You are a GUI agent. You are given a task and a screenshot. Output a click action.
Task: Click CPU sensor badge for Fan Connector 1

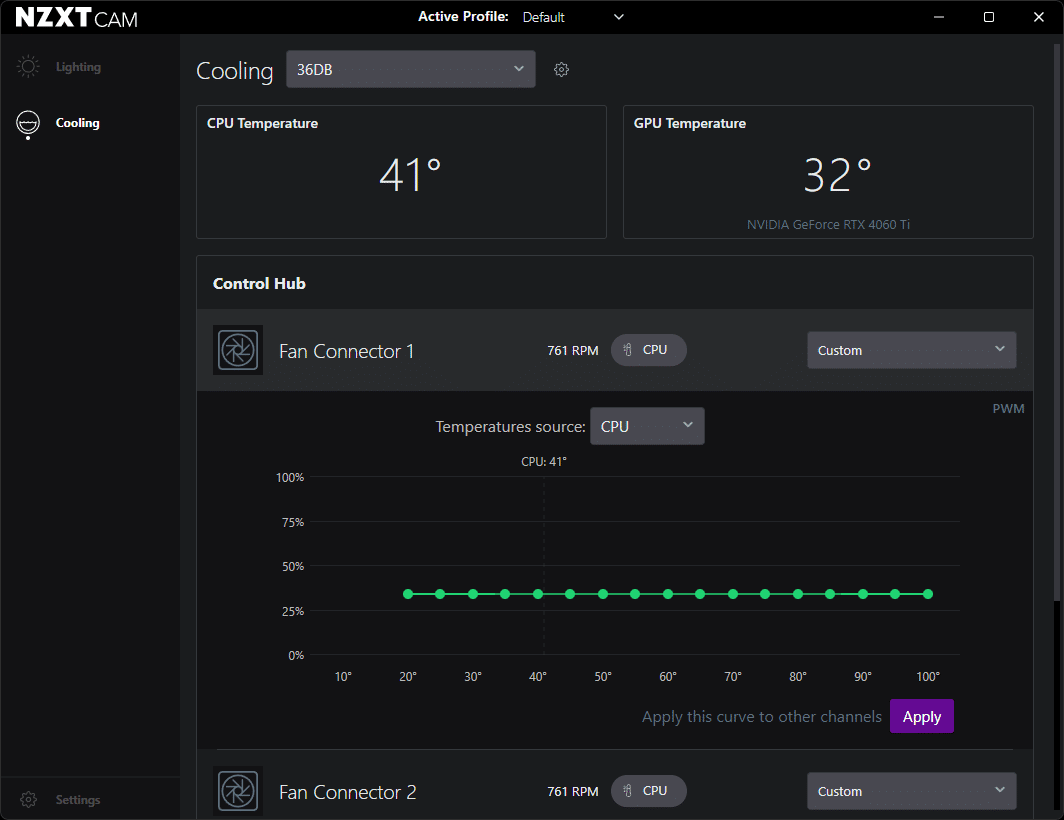click(648, 350)
